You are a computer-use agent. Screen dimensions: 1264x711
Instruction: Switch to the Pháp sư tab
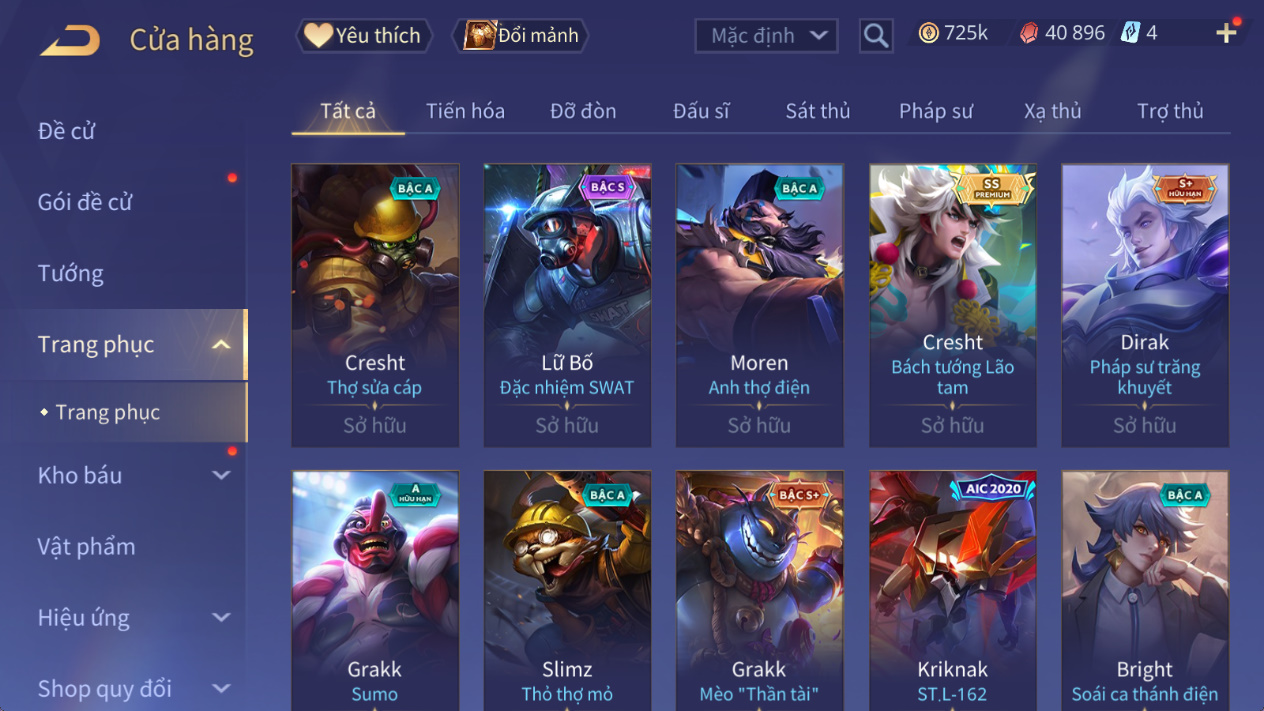click(935, 111)
